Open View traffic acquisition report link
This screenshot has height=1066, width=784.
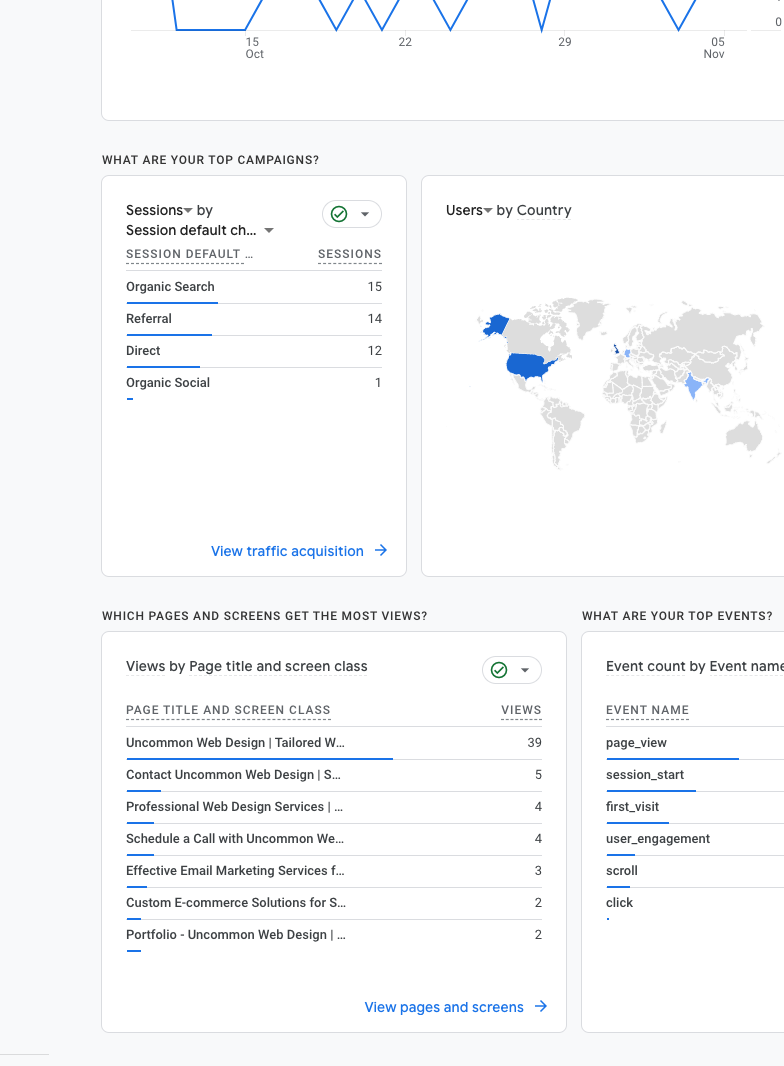coord(287,551)
